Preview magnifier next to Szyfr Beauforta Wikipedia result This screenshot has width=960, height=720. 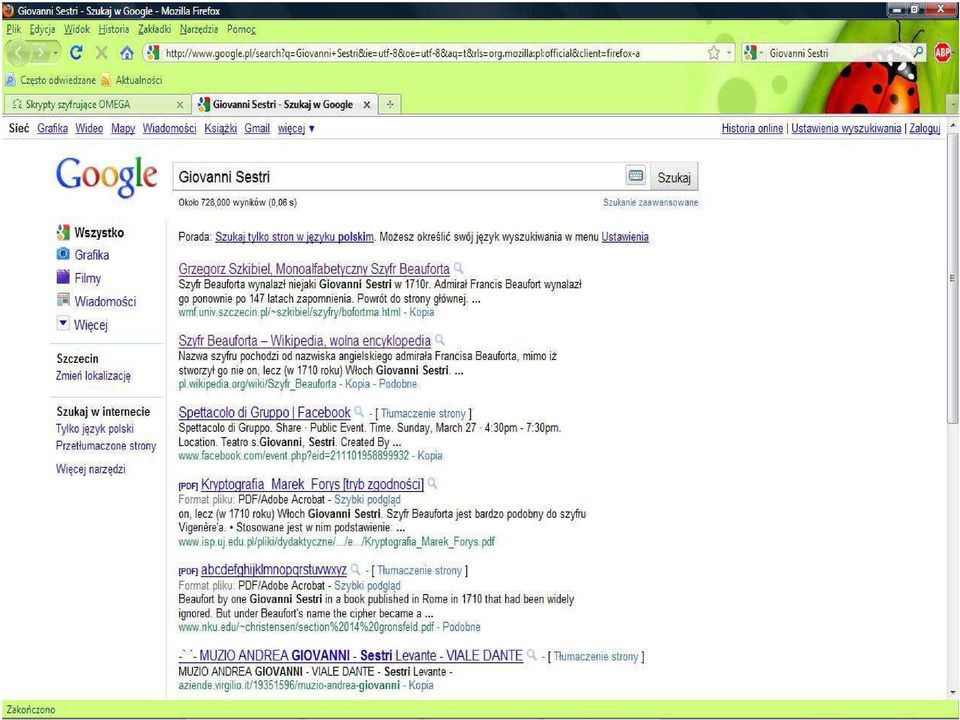pos(440,340)
